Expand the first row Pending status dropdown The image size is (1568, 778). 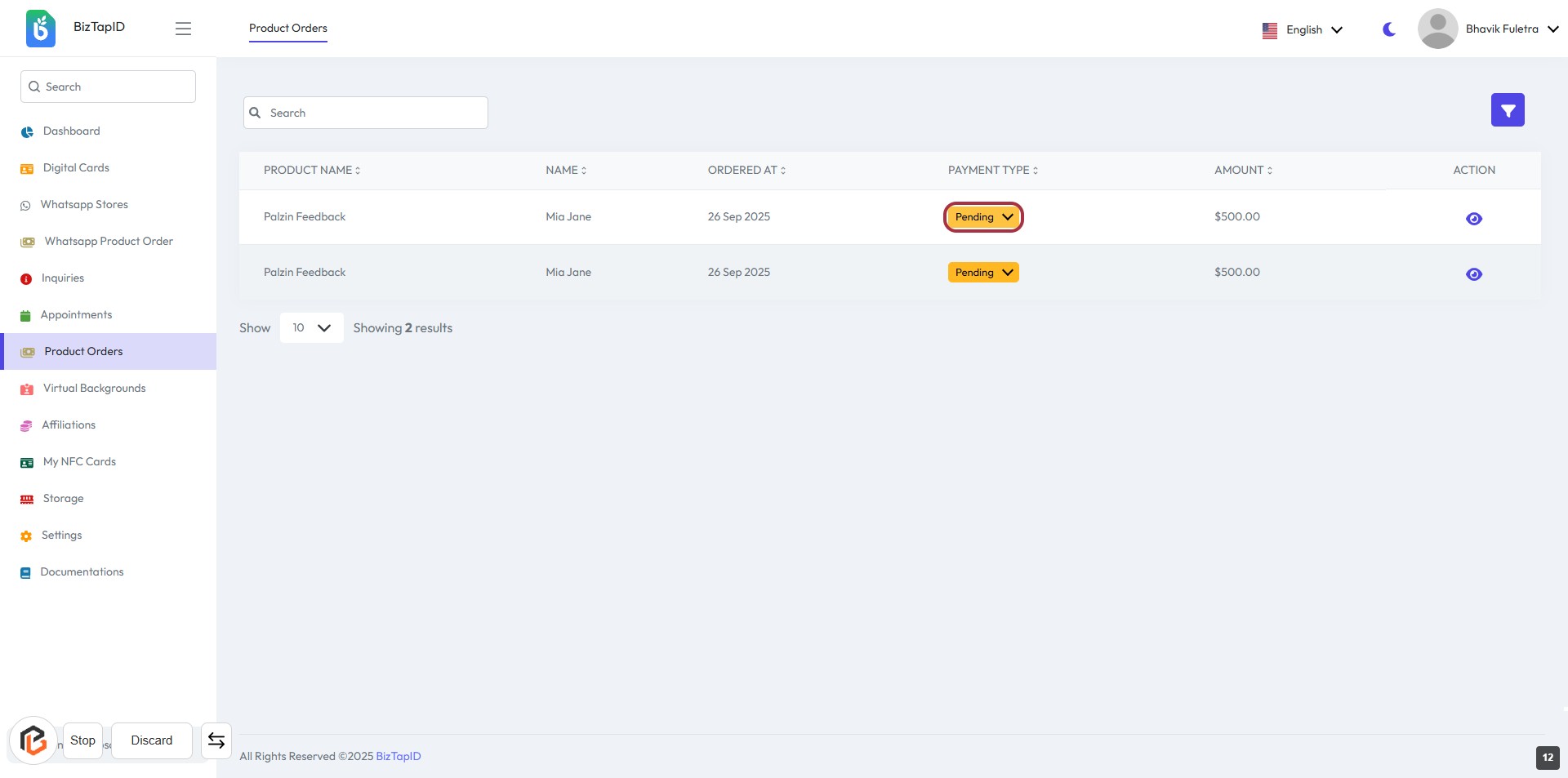983,217
